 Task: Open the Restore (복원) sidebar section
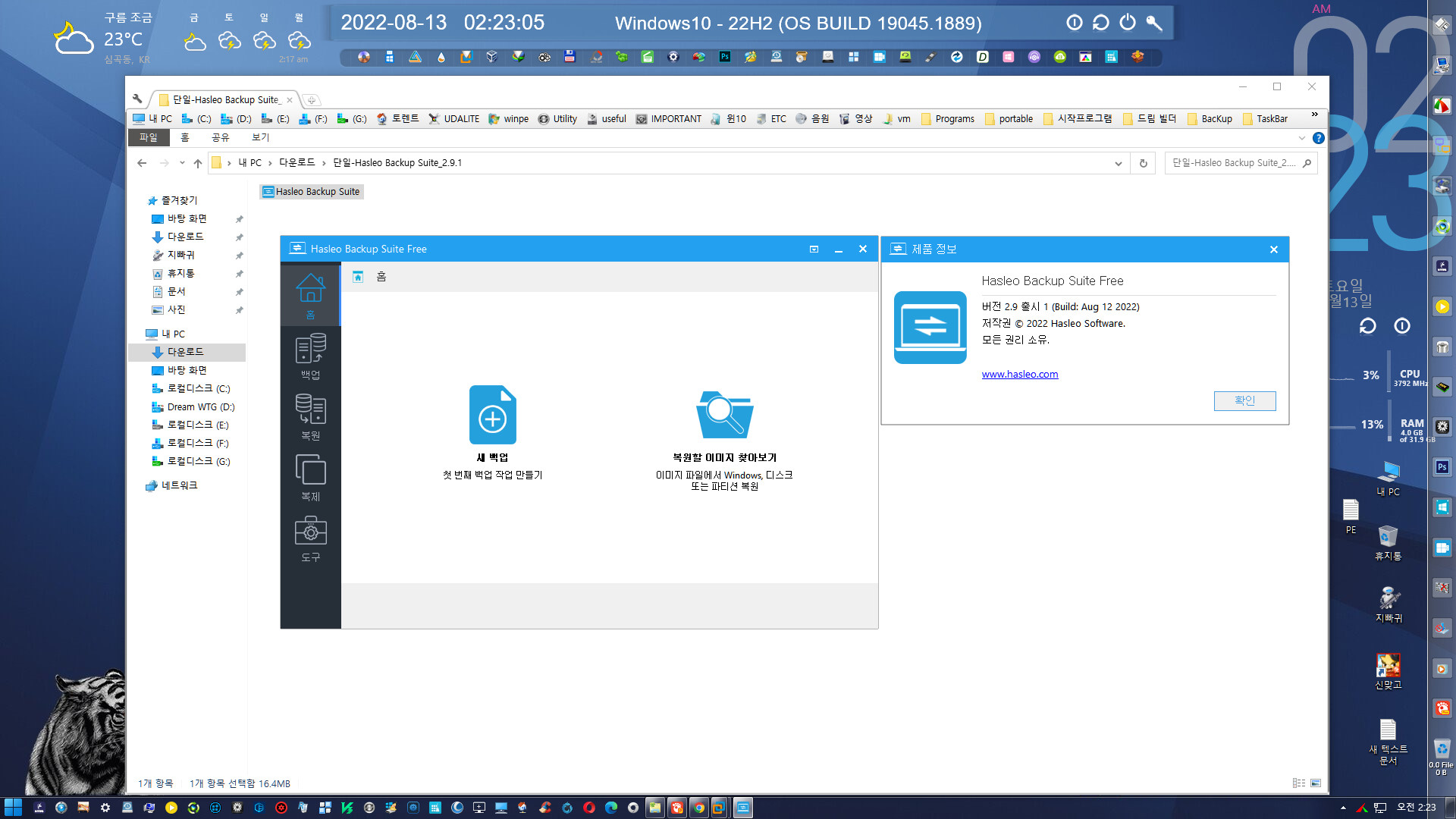(x=310, y=417)
